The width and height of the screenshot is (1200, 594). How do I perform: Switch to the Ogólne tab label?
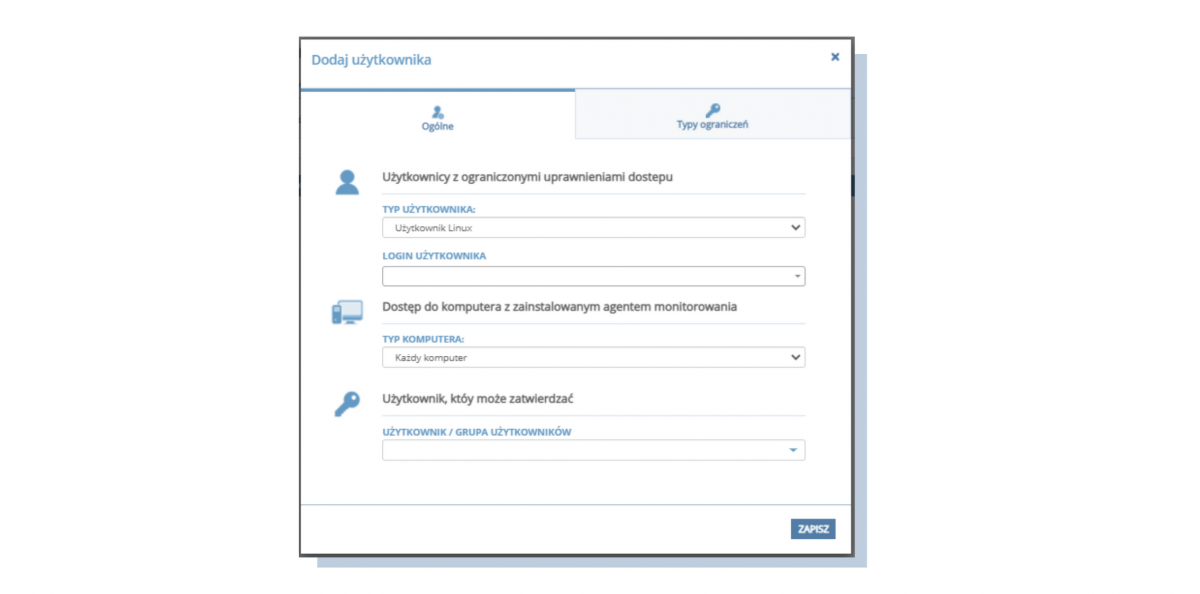pyautogui.click(x=438, y=127)
